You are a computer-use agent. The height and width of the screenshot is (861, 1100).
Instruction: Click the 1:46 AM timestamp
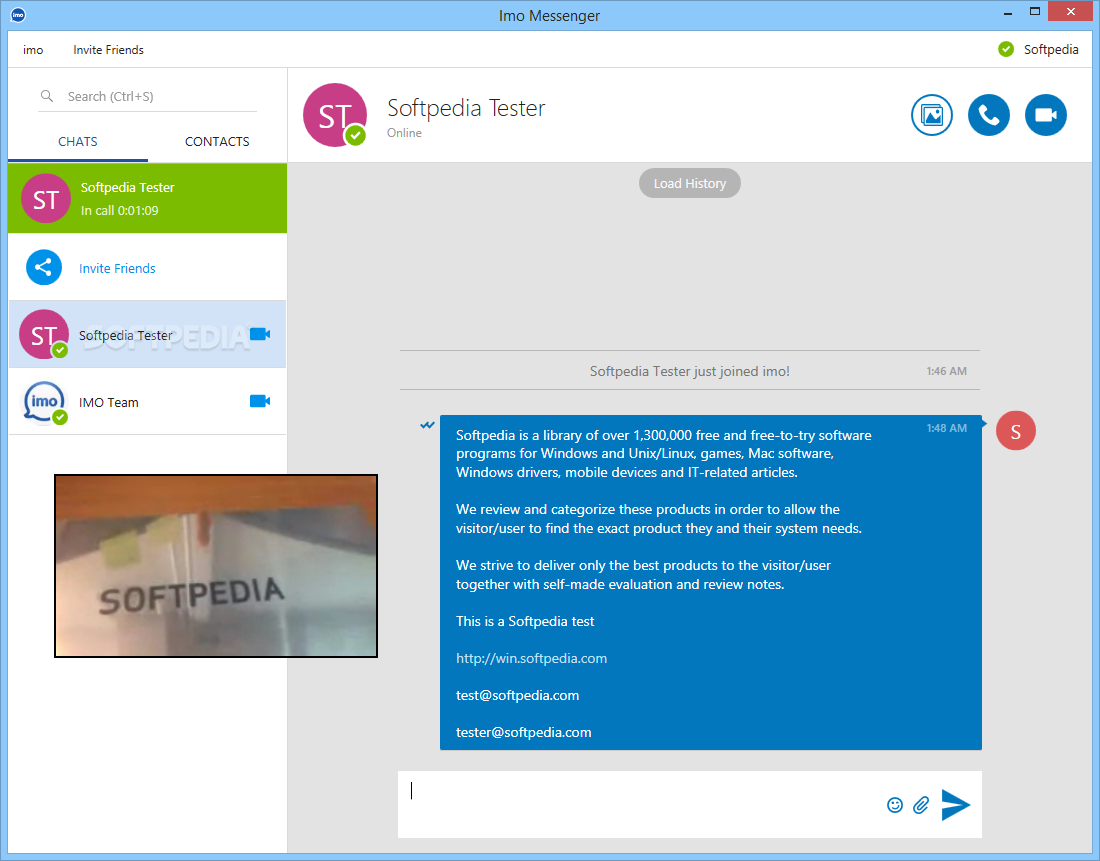pyautogui.click(x=946, y=371)
